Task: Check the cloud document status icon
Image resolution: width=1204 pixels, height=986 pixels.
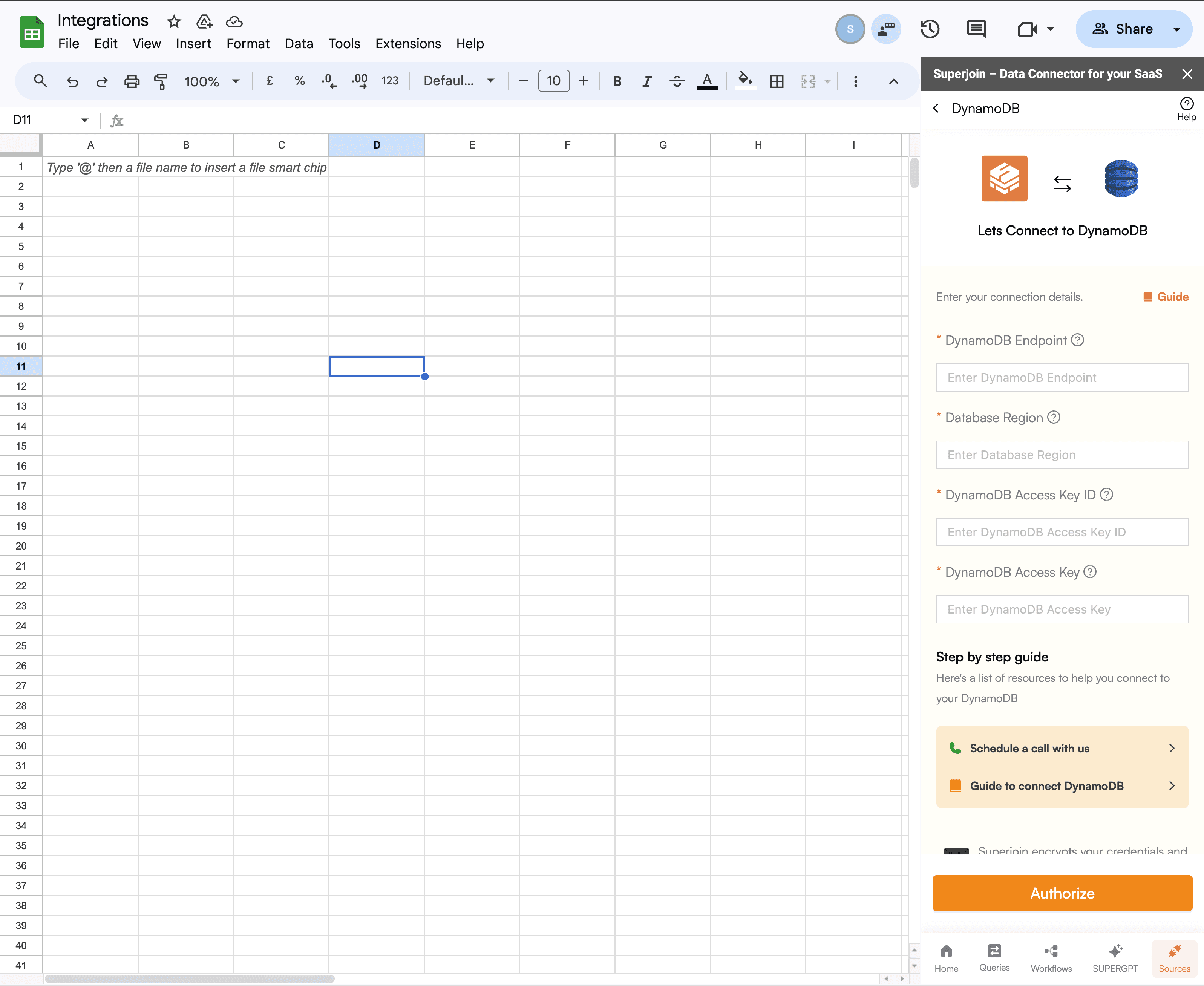Action: point(234,22)
